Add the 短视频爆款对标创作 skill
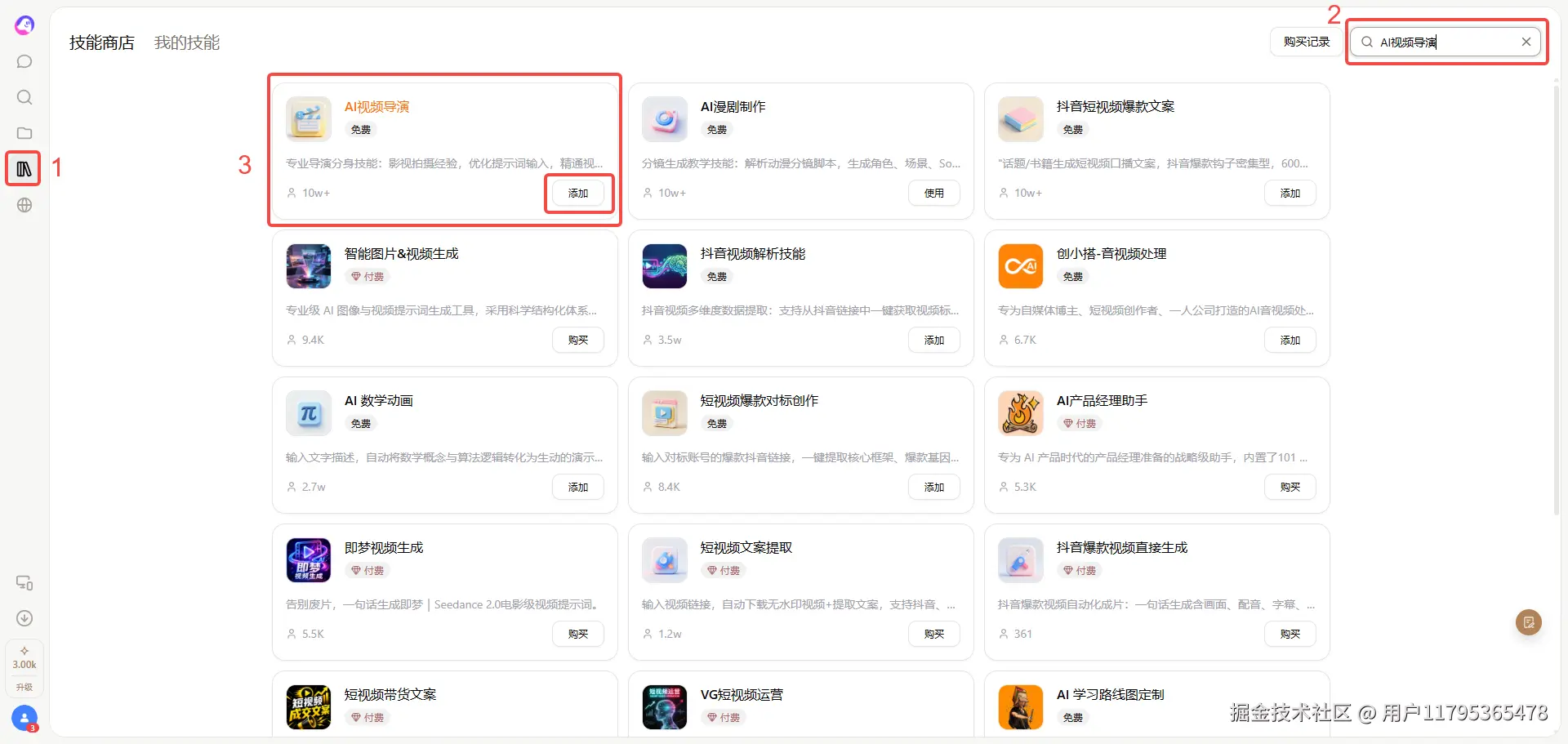 click(934, 488)
